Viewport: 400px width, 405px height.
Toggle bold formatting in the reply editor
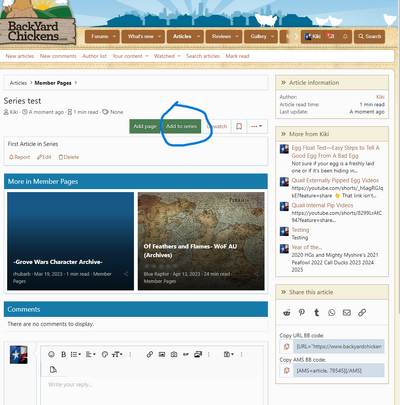pyautogui.click(x=63, y=354)
